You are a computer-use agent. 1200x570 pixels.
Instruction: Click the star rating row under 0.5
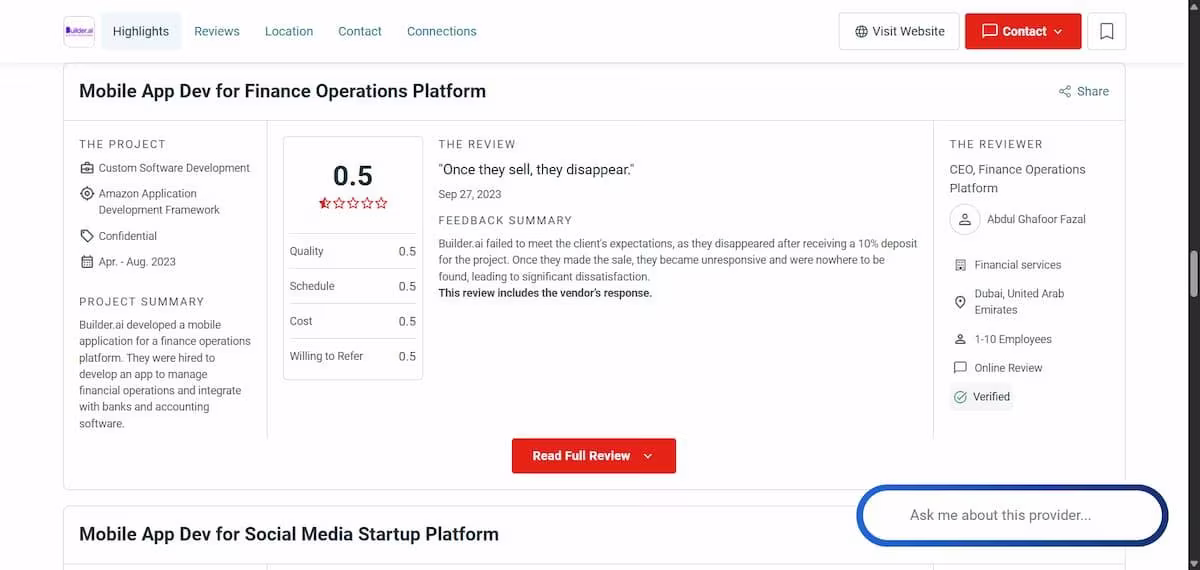point(353,203)
